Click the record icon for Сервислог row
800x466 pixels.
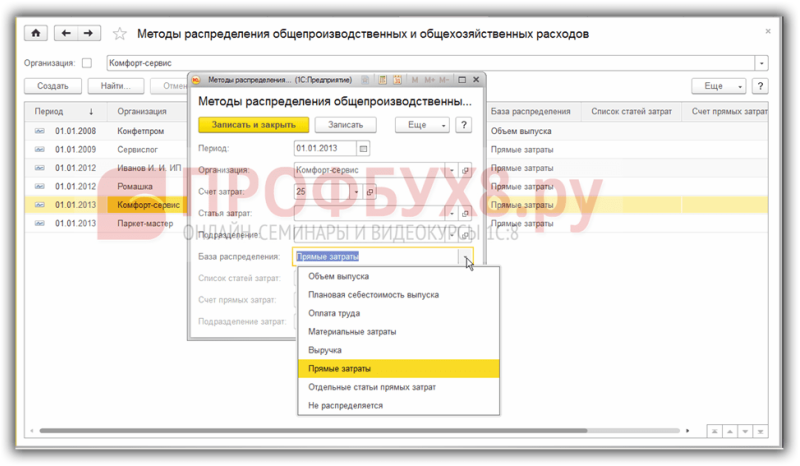pos(40,150)
